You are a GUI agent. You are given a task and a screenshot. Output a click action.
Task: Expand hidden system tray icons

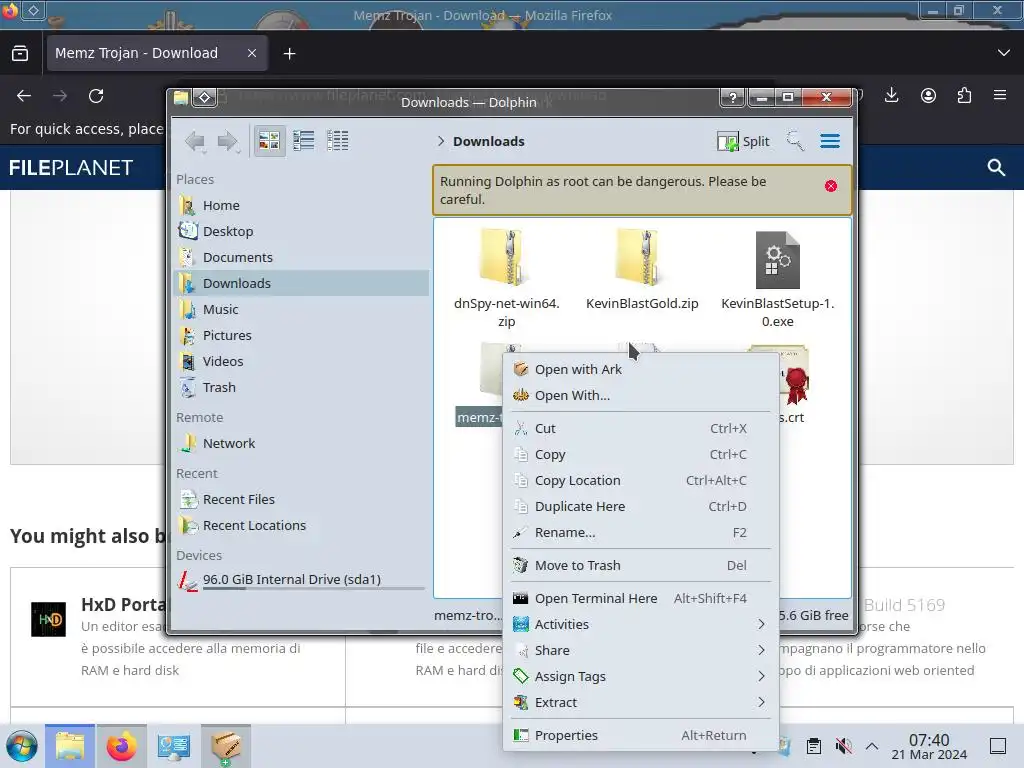[x=872, y=746]
